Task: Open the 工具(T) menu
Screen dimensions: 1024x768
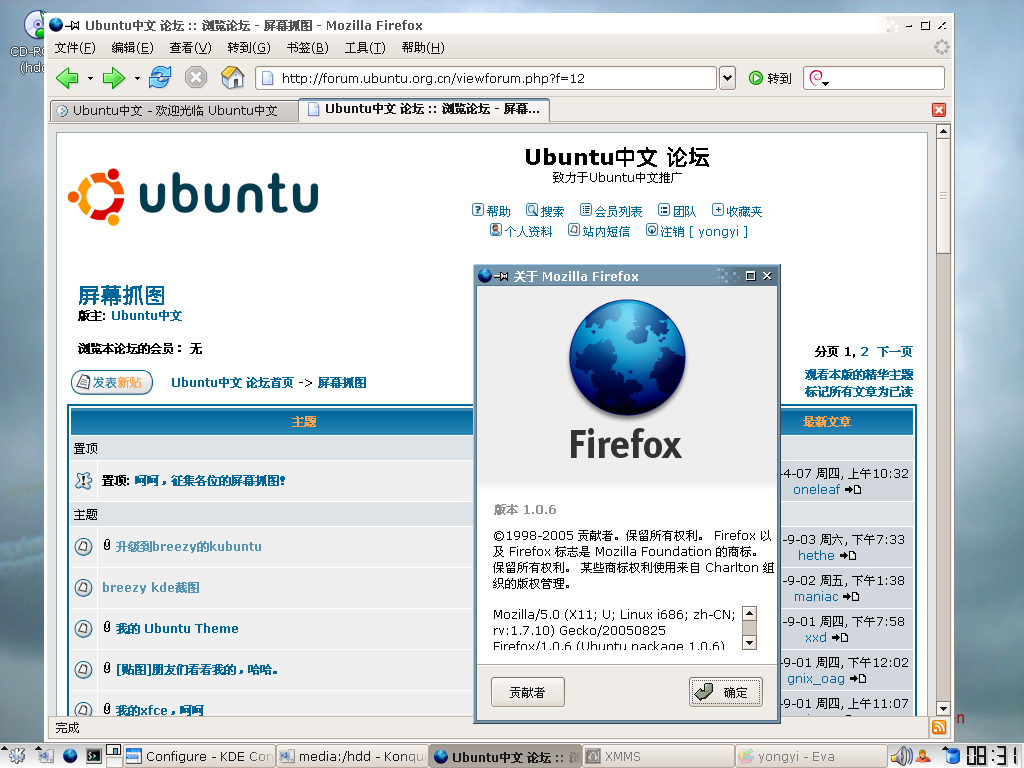Action: (x=365, y=48)
